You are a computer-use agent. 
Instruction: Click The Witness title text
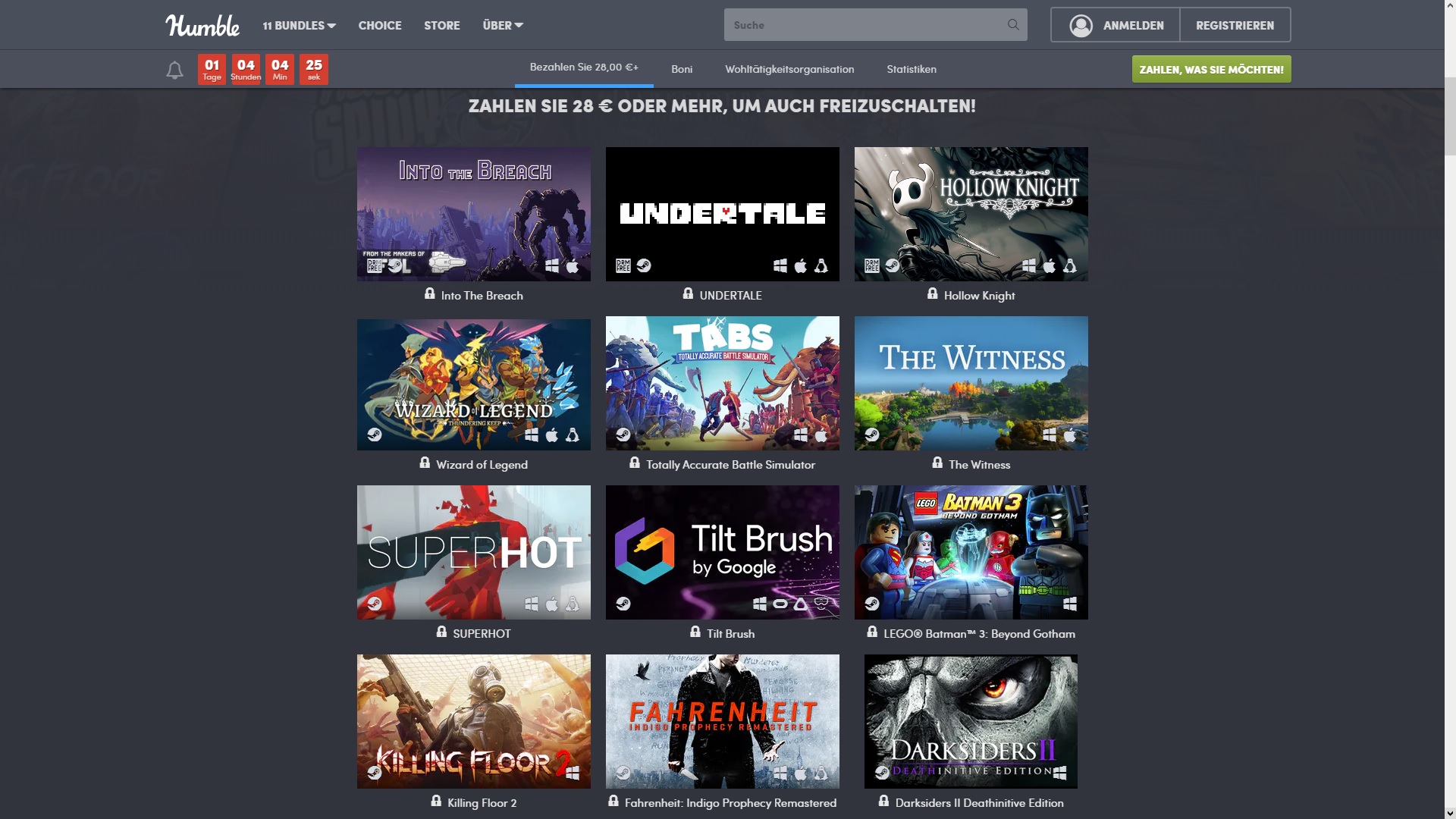[x=980, y=465]
